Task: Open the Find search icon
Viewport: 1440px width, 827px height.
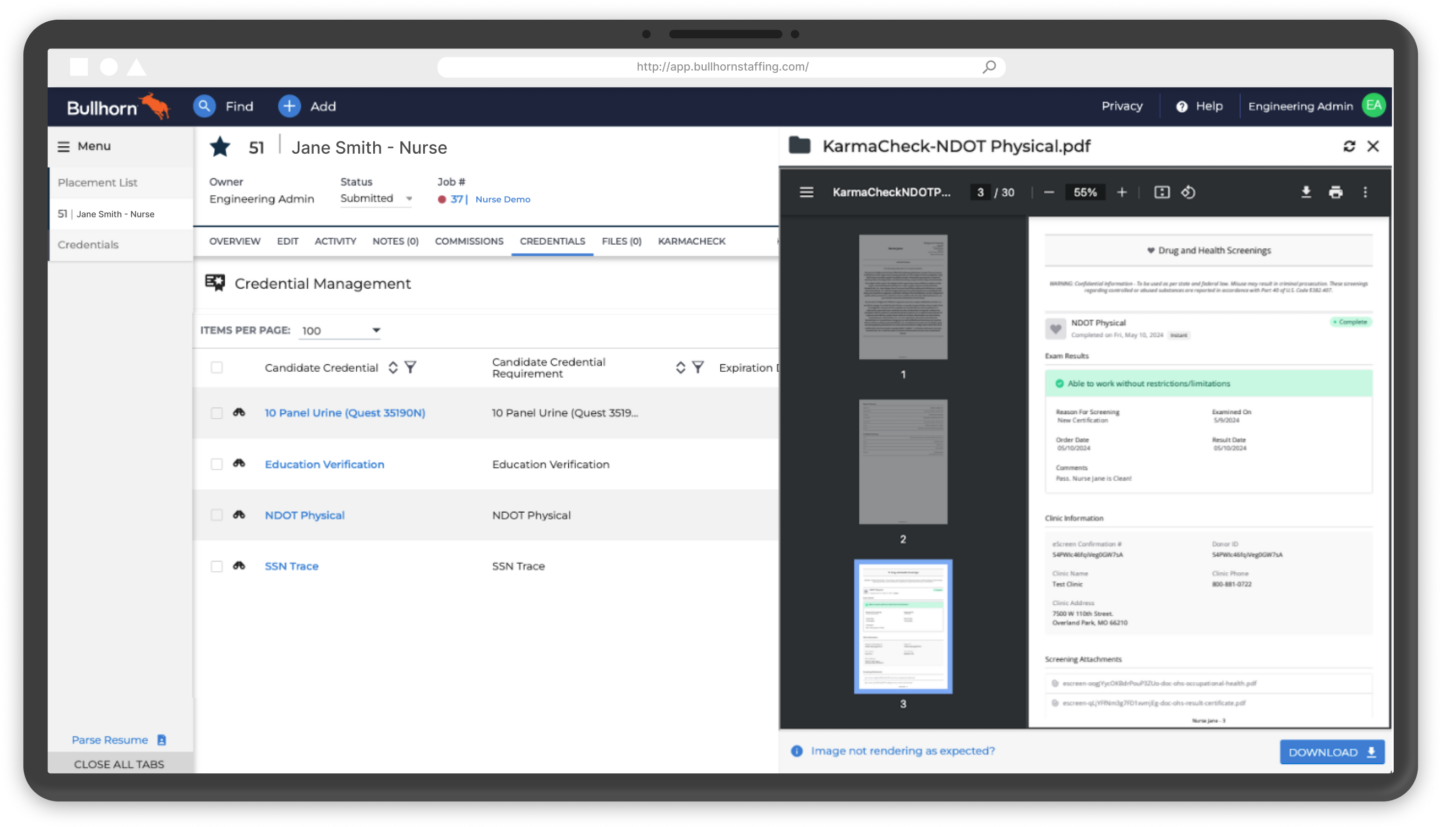Action: pos(204,106)
